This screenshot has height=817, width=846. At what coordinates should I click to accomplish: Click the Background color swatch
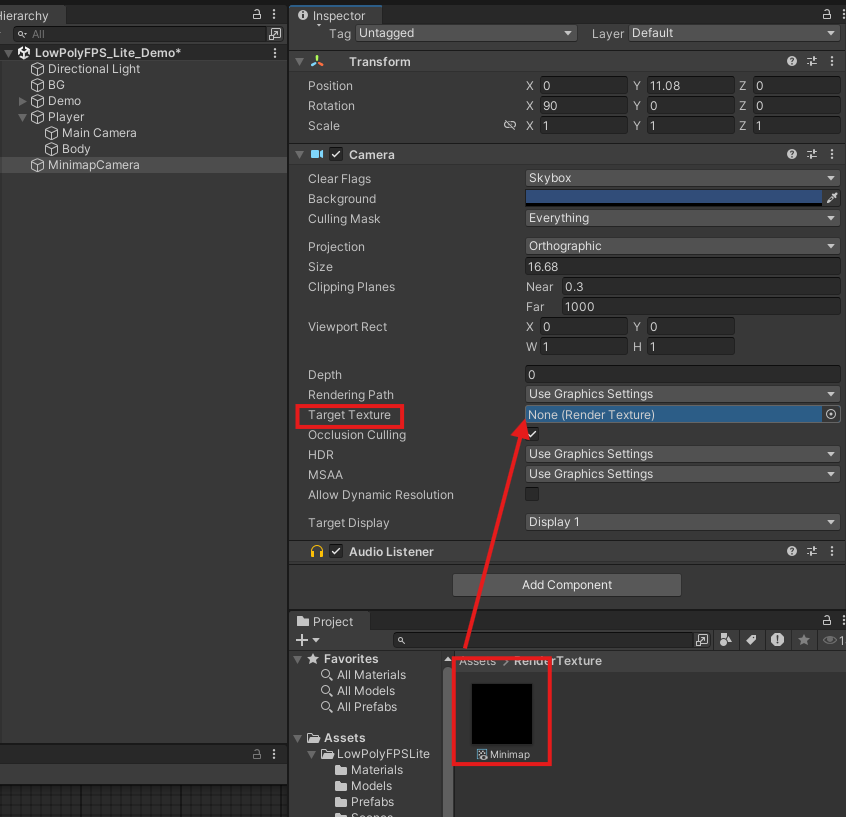click(673, 198)
